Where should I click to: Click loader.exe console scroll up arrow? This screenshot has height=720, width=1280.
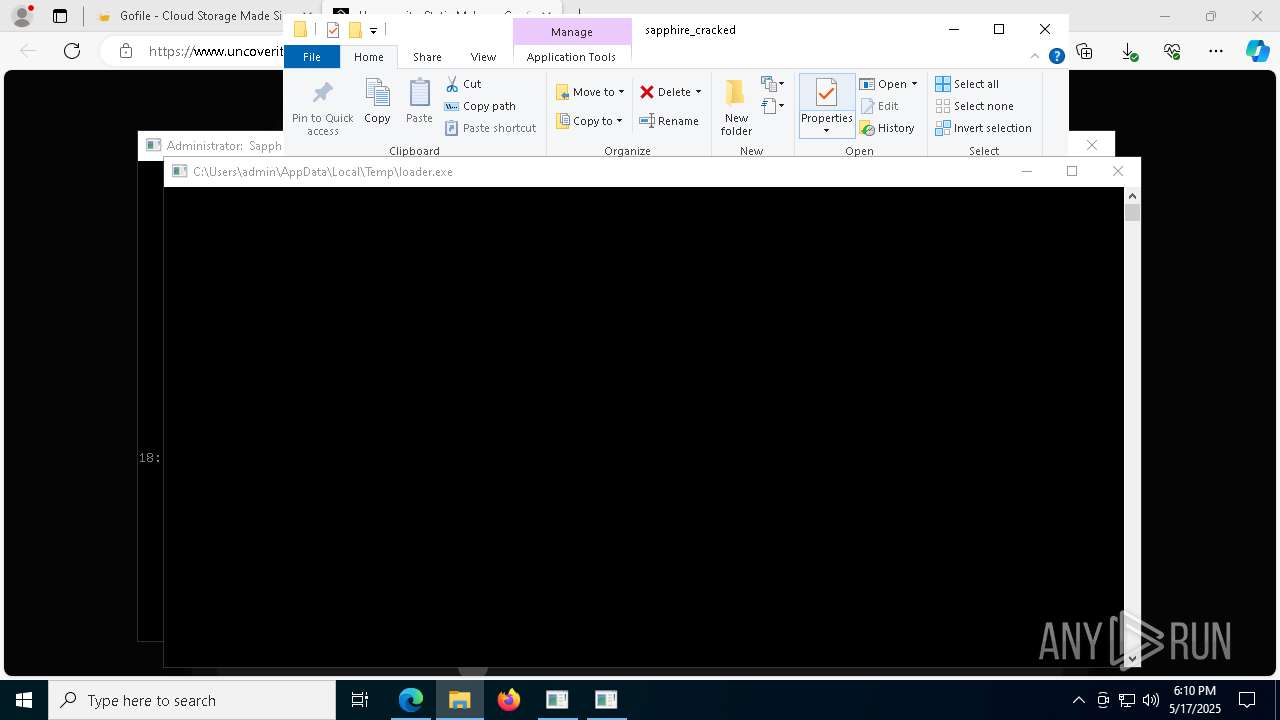click(x=1132, y=196)
